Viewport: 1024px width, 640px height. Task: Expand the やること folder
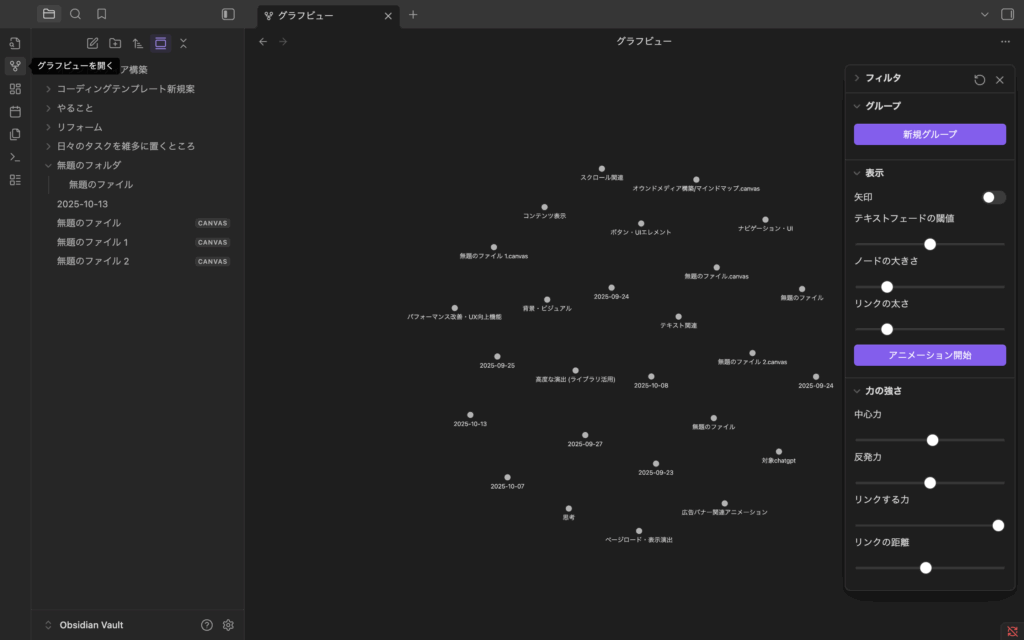[48, 108]
